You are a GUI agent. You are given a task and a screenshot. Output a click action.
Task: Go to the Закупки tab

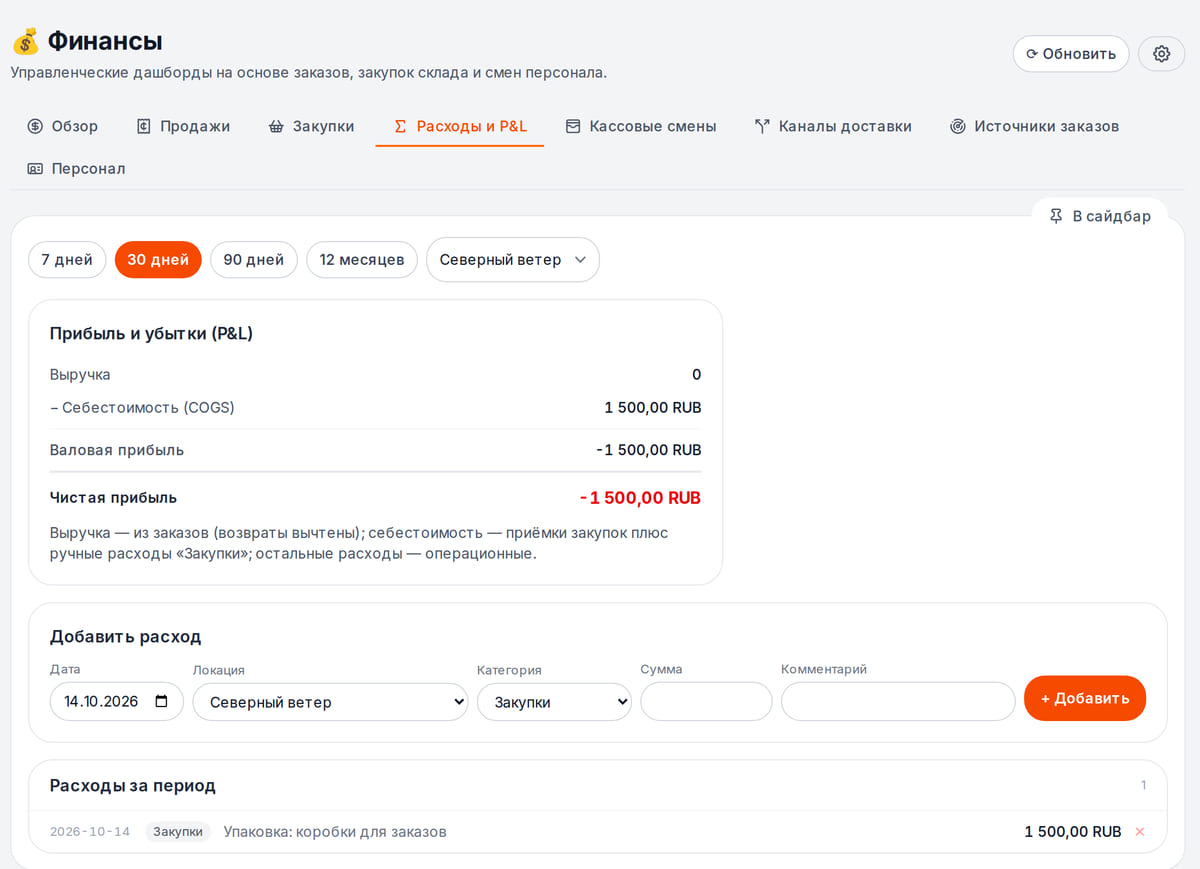tap(311, 126)
